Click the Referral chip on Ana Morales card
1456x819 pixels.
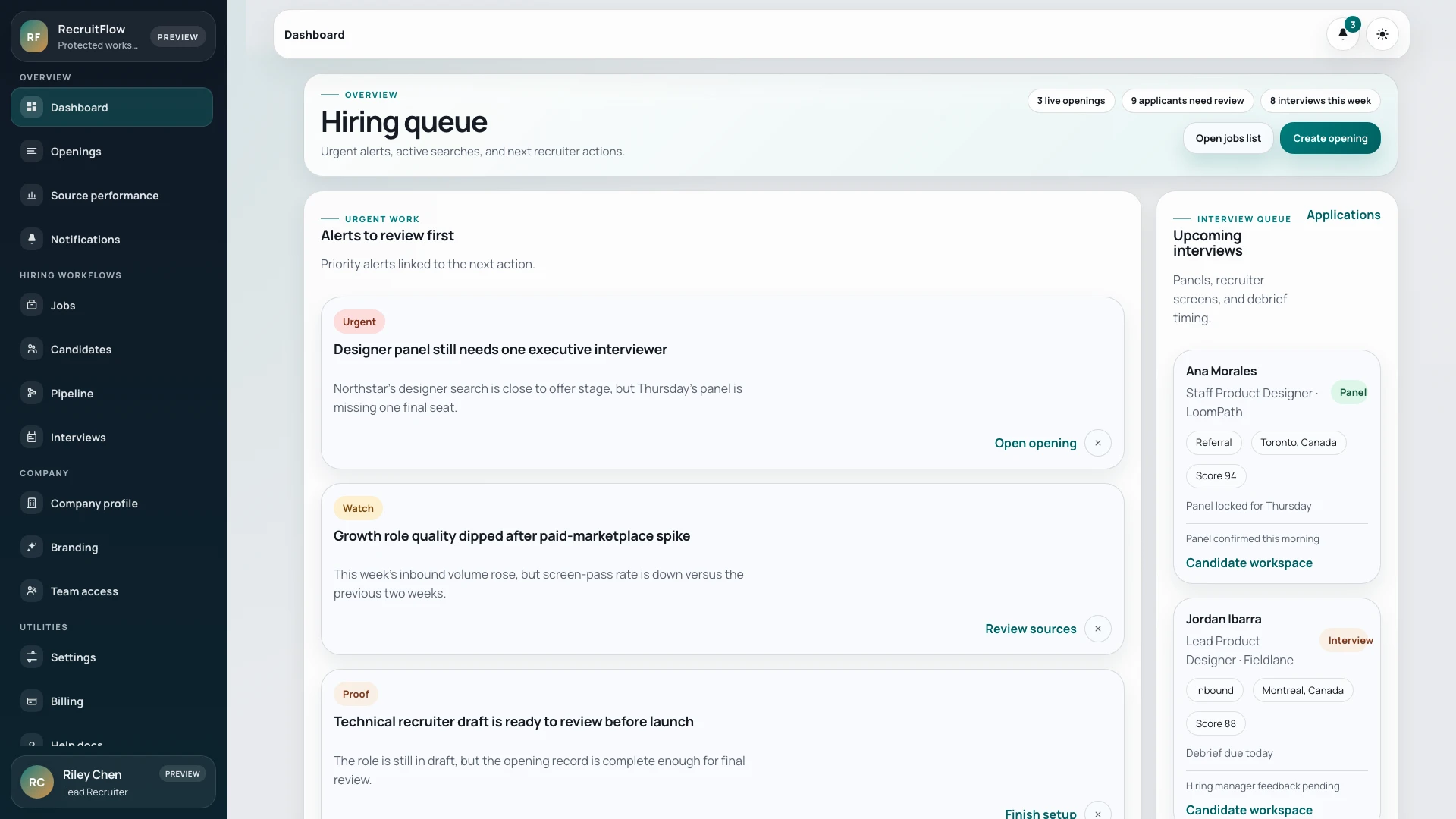click(1213, 442)
